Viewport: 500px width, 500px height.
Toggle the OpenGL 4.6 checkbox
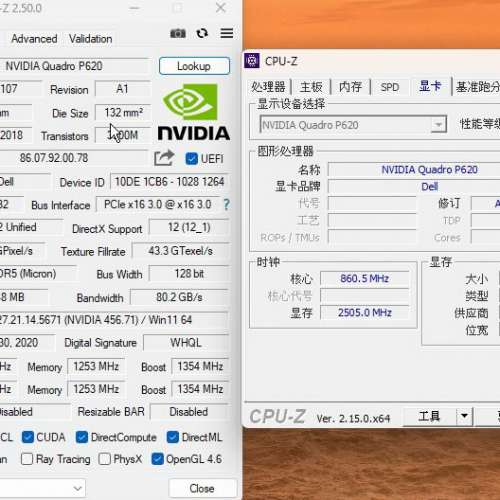pos(157,459)
